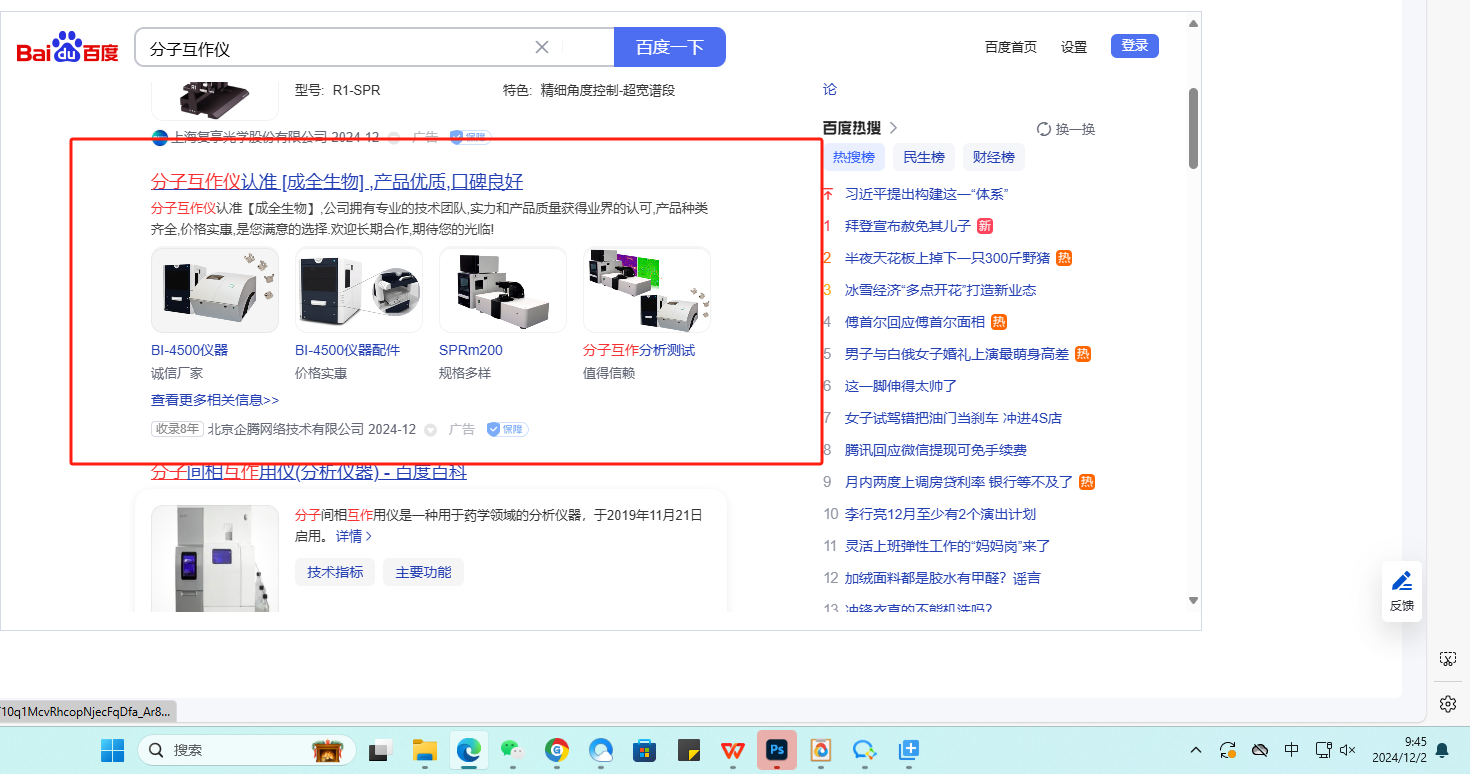Open the 反馈 feedback pencil icon
This screenshot has width=1470, height=774.
[1402, 580]
